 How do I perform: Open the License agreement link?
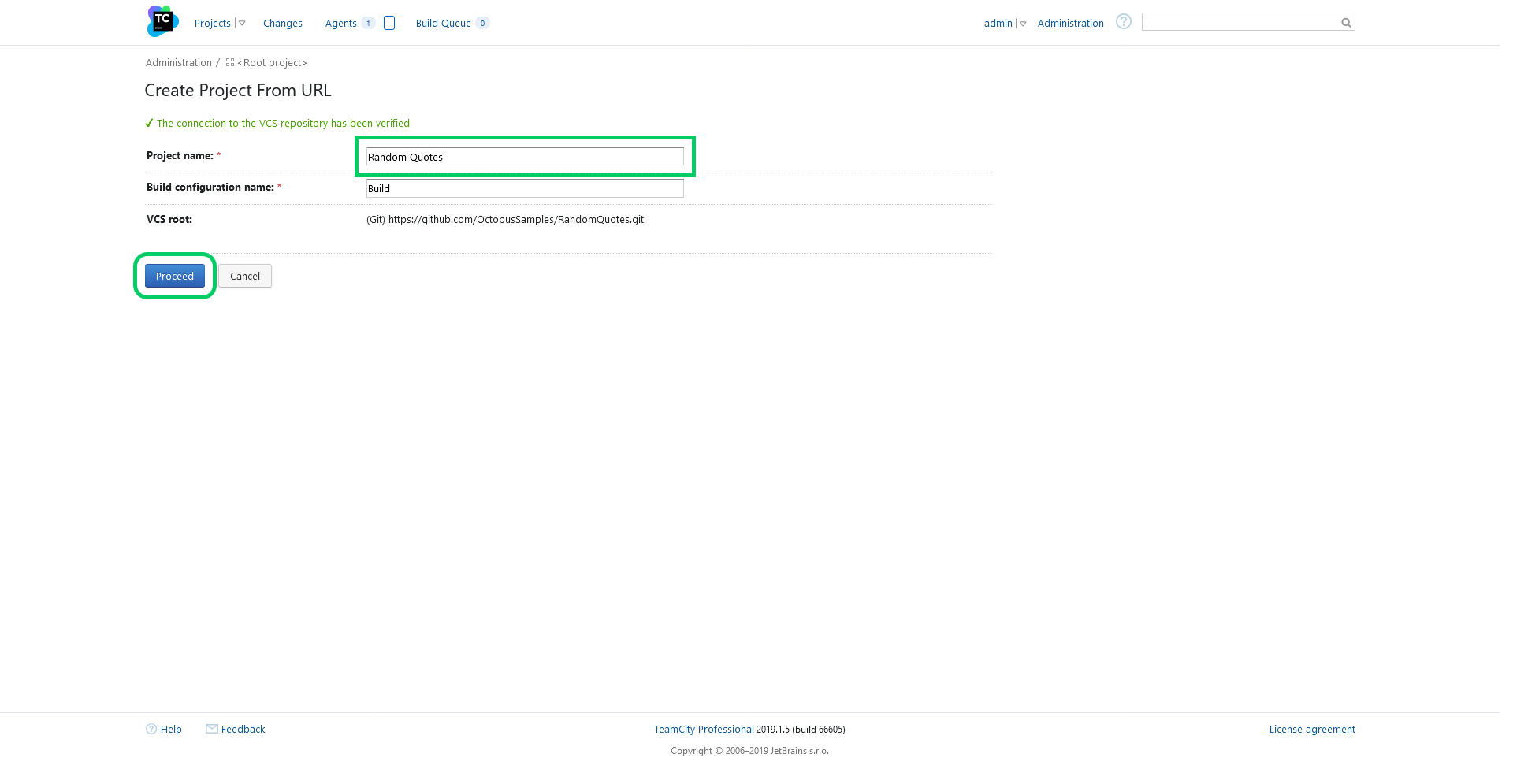(1312, 730)
